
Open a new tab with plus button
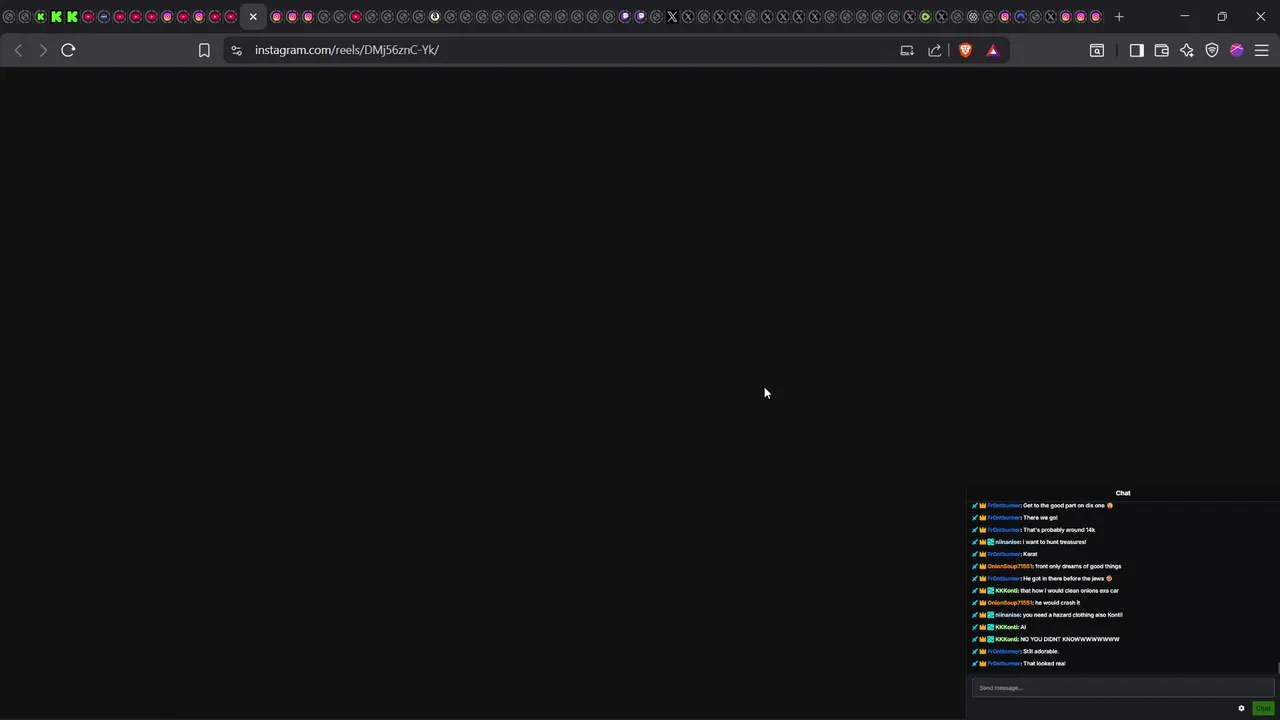coord(1119,17)
